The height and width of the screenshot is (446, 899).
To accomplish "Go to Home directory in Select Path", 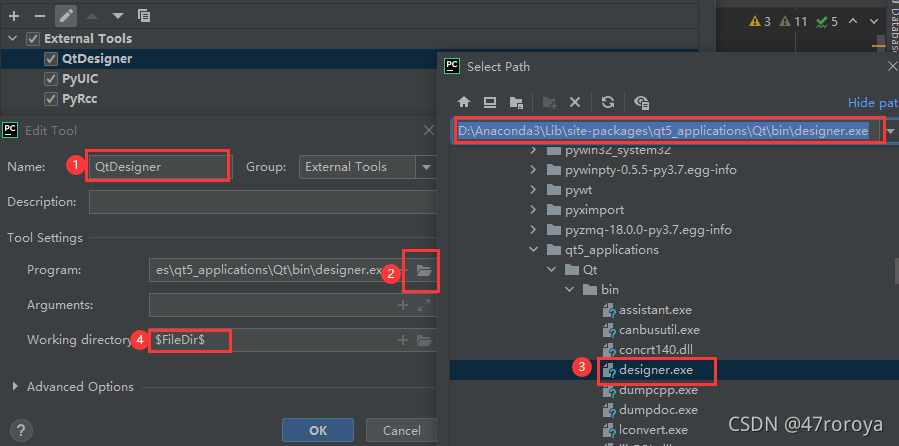I will (463, 102).
